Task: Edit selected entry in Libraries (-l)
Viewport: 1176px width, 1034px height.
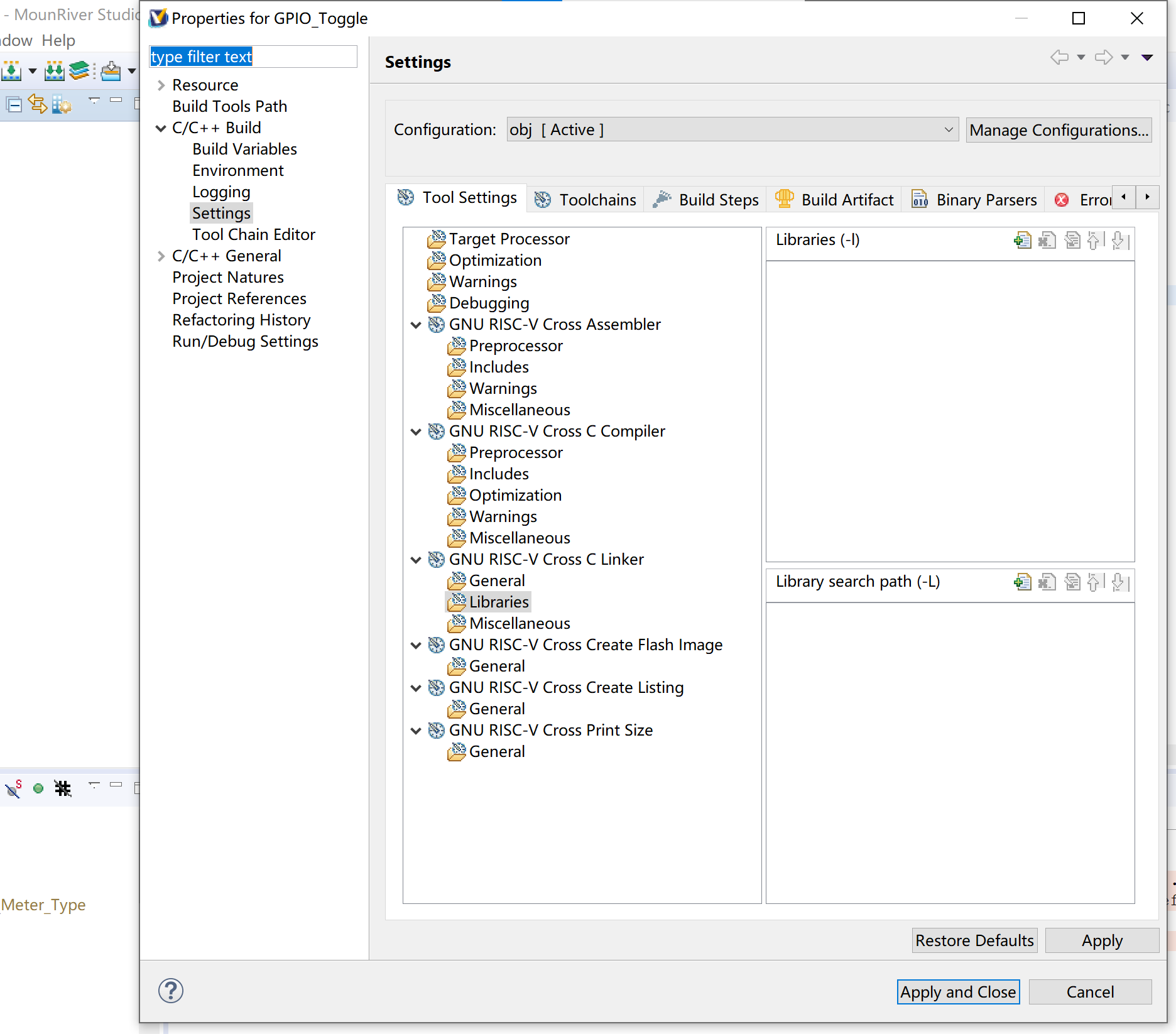Action: [x=1072, y=240]
